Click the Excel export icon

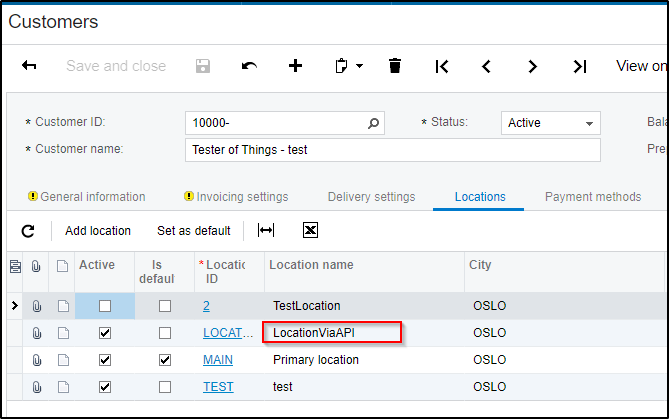click(310, 231)
